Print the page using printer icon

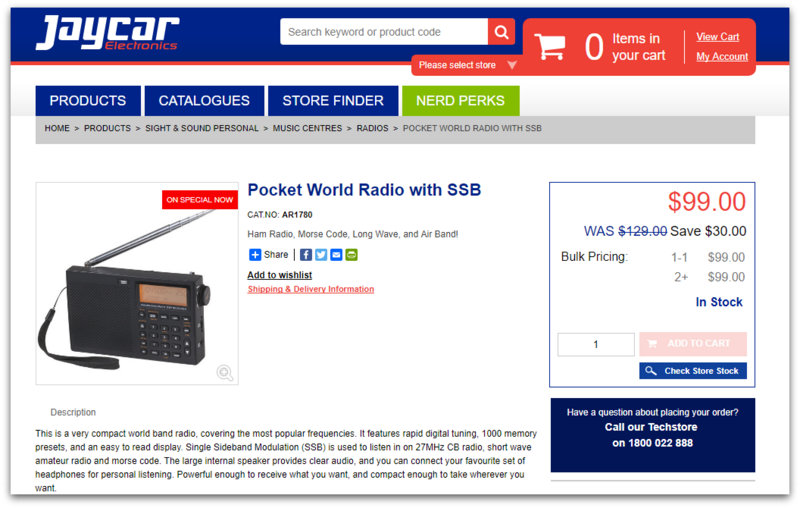point(352,255)
